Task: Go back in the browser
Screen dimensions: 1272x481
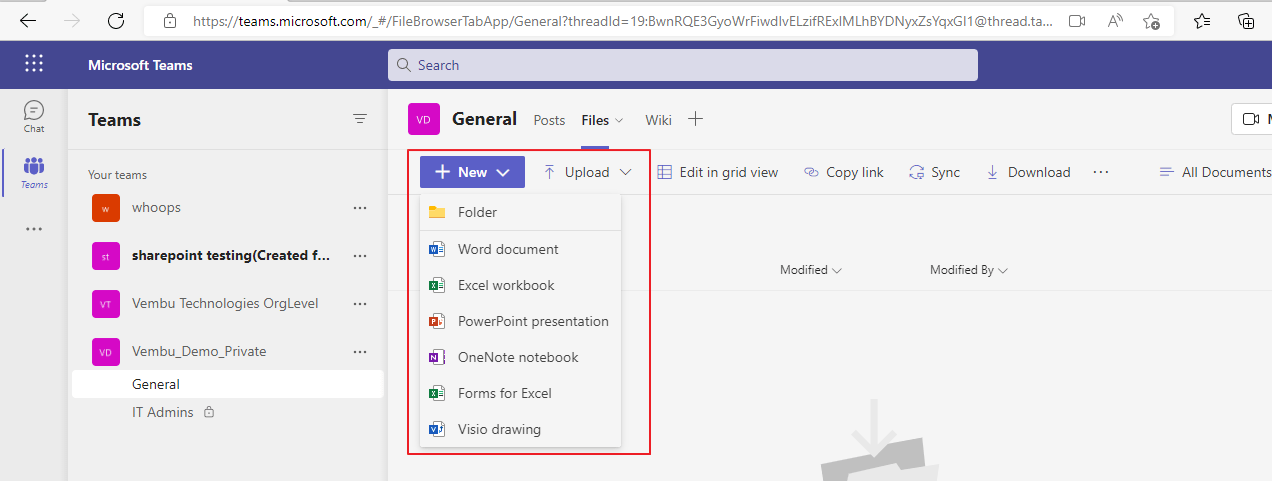Action: tap(27, 20)
